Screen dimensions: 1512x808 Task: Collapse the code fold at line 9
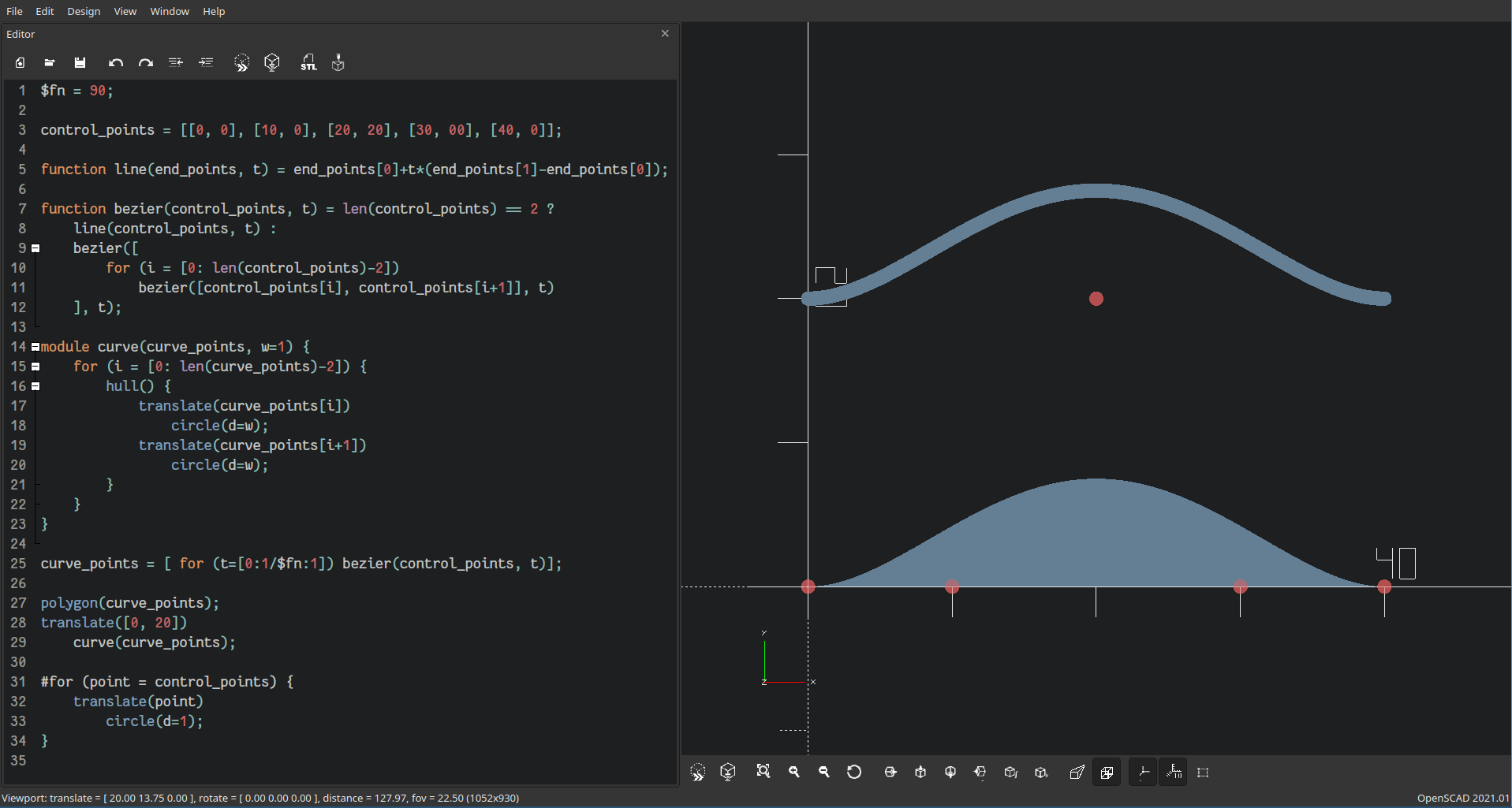coord(35,248)
